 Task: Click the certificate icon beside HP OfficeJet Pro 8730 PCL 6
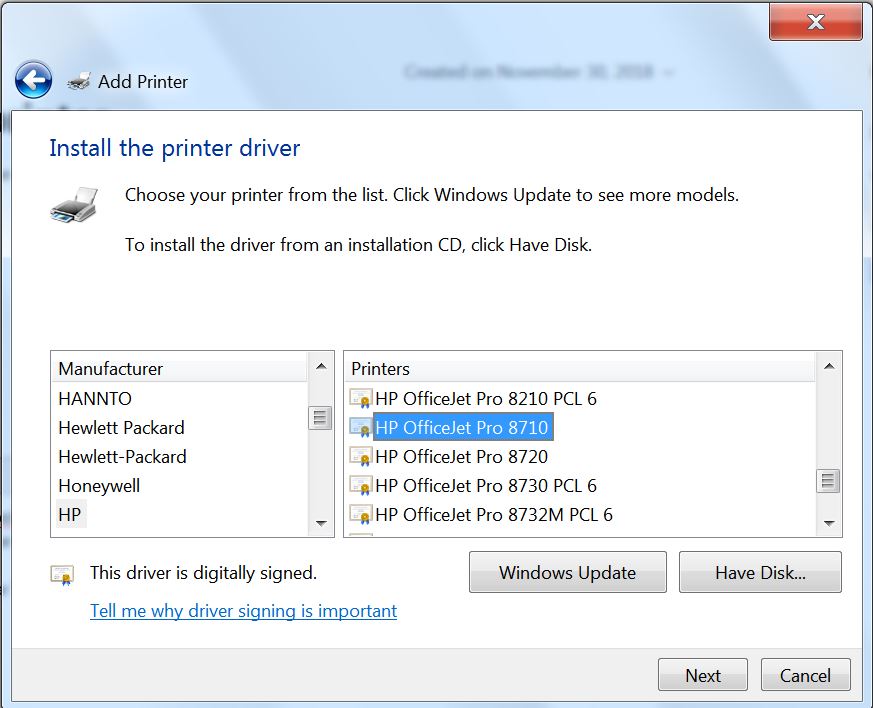click(x=360, y=485)
